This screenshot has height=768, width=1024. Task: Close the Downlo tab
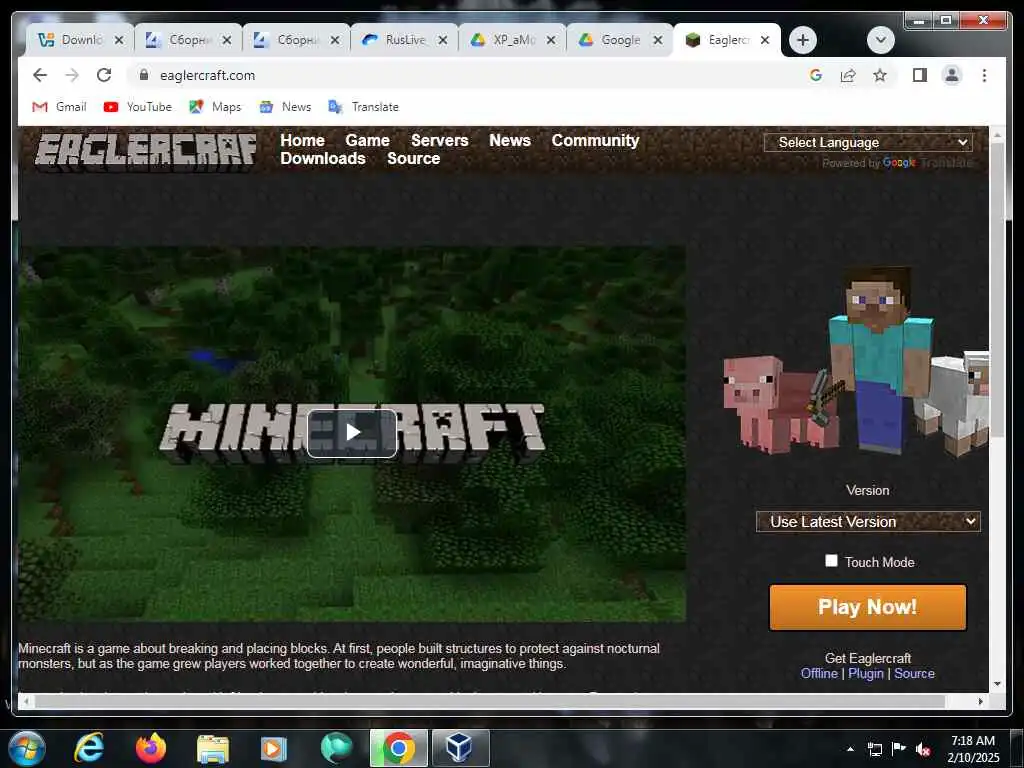pos(119,40)
